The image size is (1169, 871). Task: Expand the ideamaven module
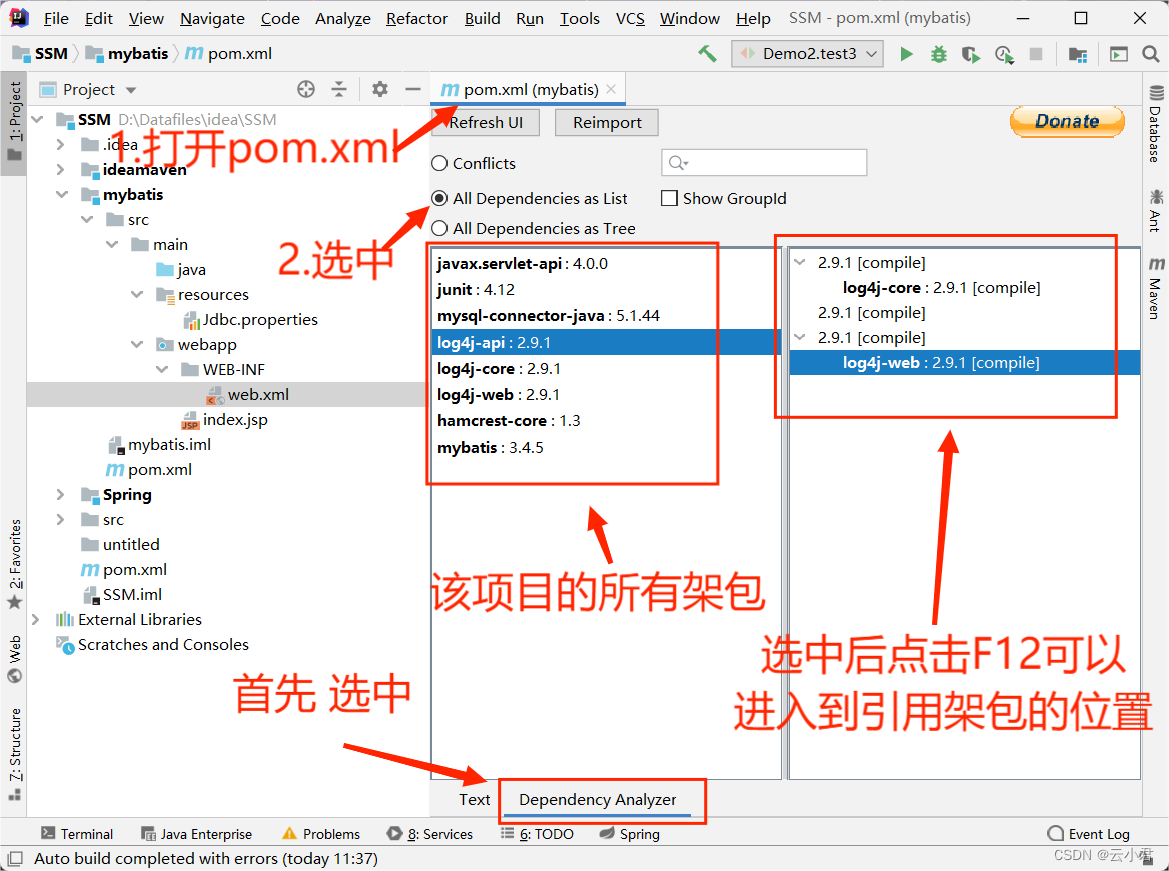[x=60, y=169]
